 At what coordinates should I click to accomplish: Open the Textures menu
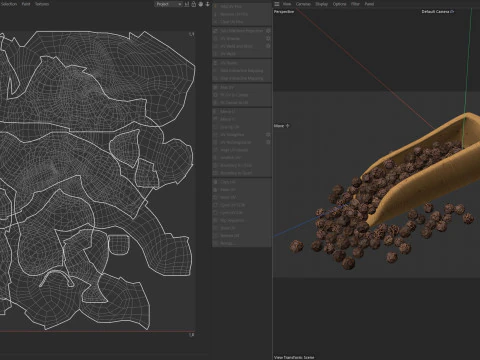[x=42, y=4]
